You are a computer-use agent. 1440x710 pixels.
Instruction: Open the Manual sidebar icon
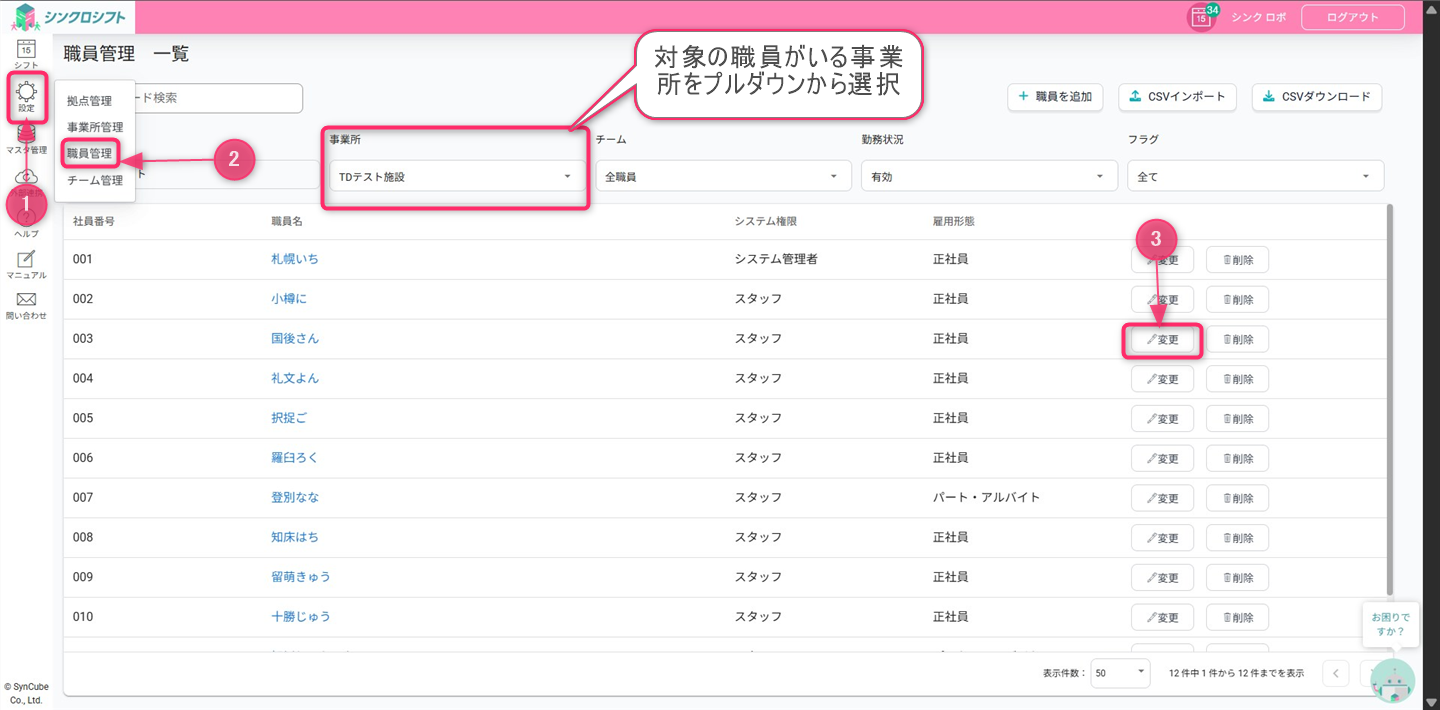pyautogui.click(x=26, y=264)
